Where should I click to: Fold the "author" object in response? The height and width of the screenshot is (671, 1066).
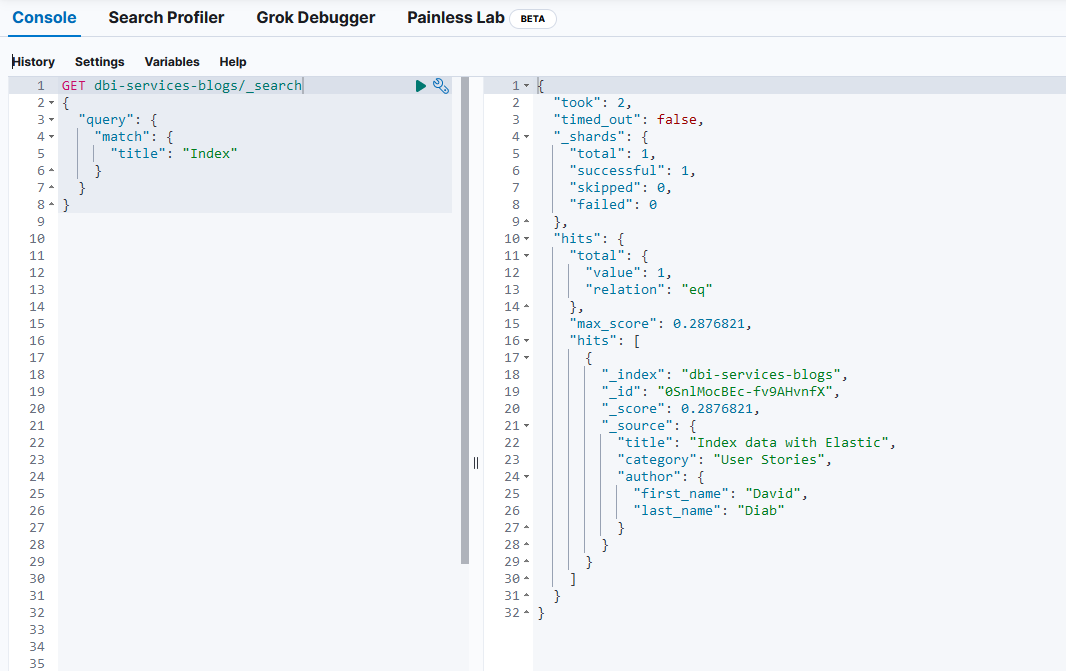pyautogui.click(x=527, y=477)
